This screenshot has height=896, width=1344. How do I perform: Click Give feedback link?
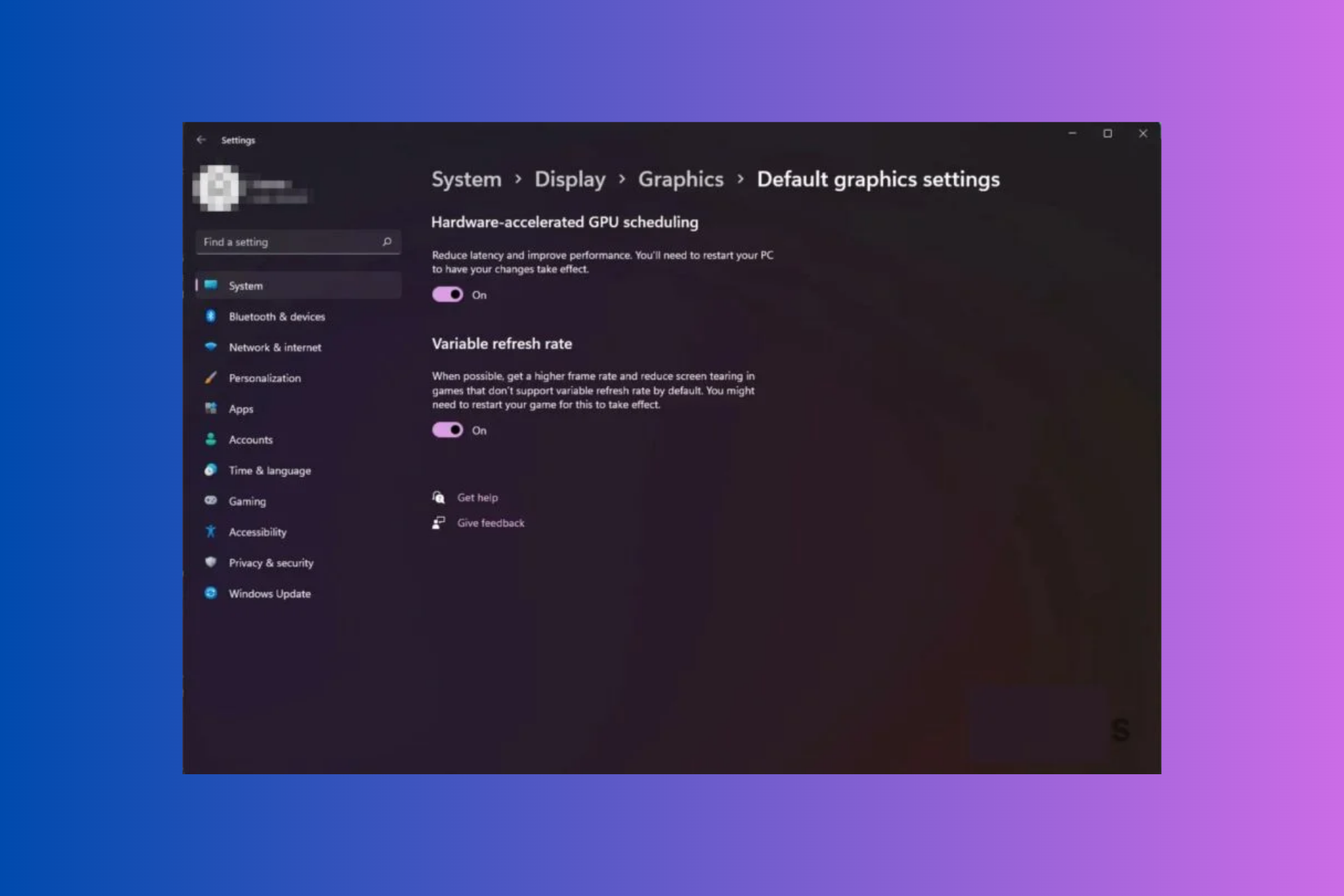pos(489,522)
